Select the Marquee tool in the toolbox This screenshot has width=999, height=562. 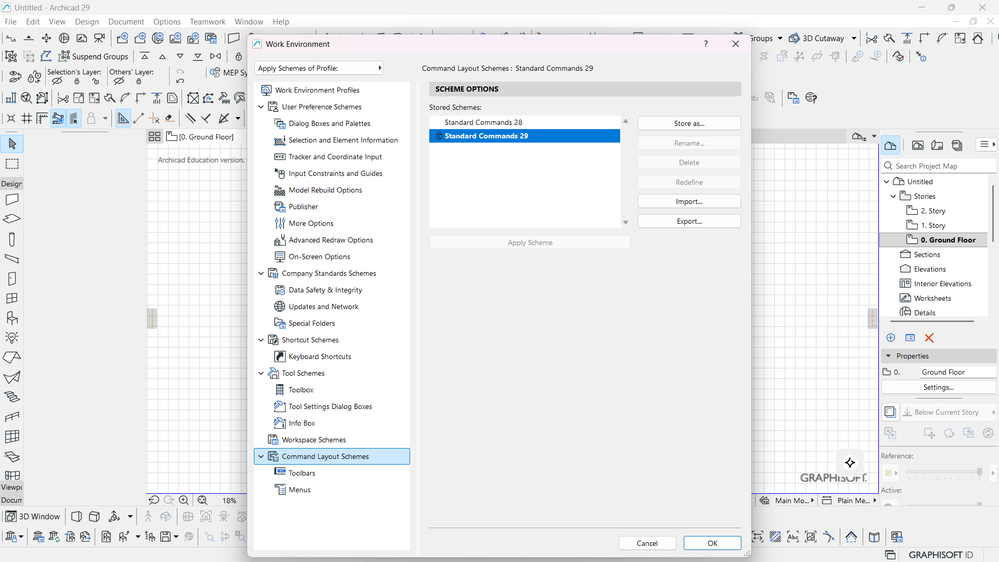12,164
